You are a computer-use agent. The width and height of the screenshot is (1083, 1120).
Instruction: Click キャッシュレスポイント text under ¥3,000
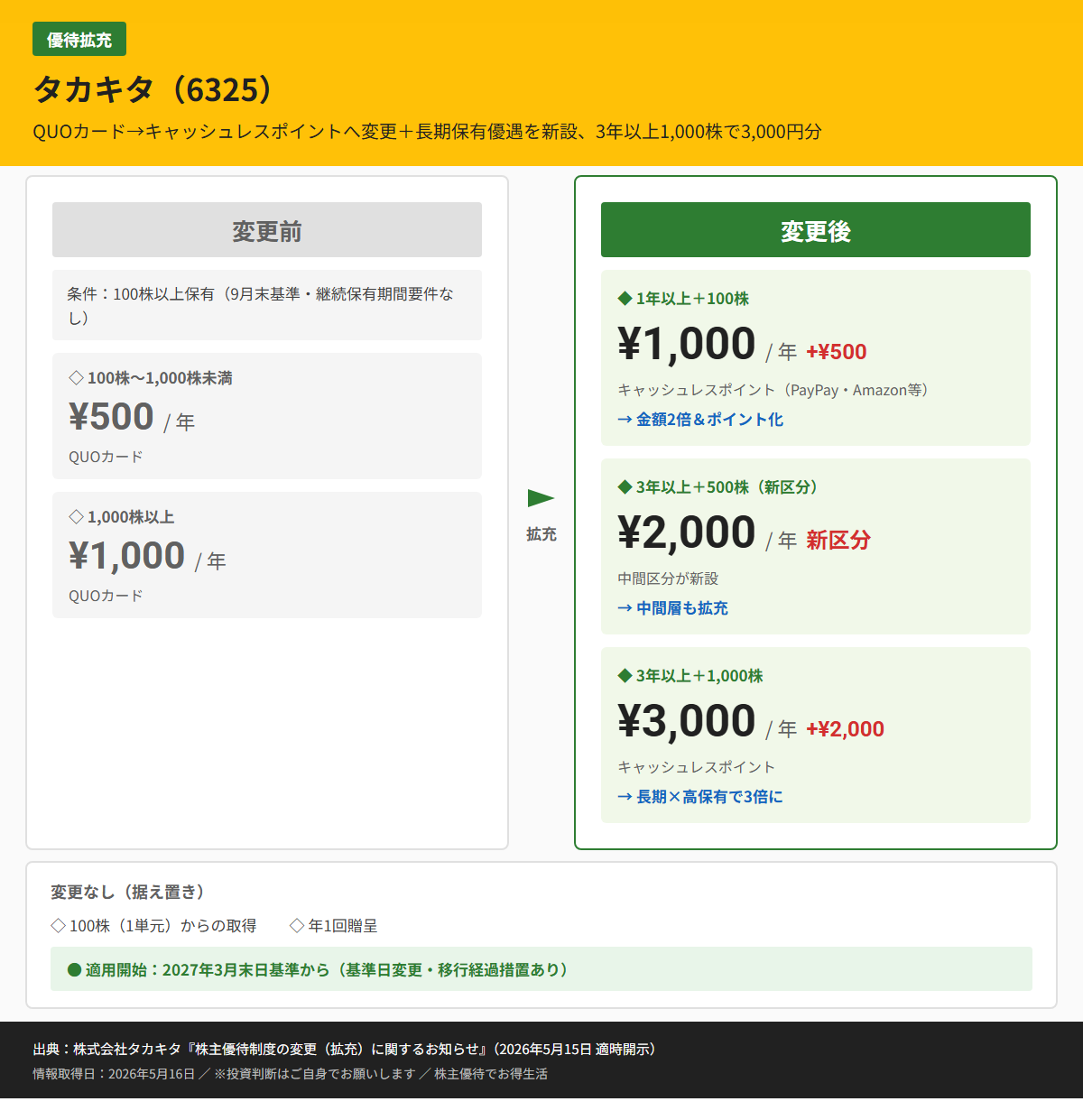tap(697, 767)
